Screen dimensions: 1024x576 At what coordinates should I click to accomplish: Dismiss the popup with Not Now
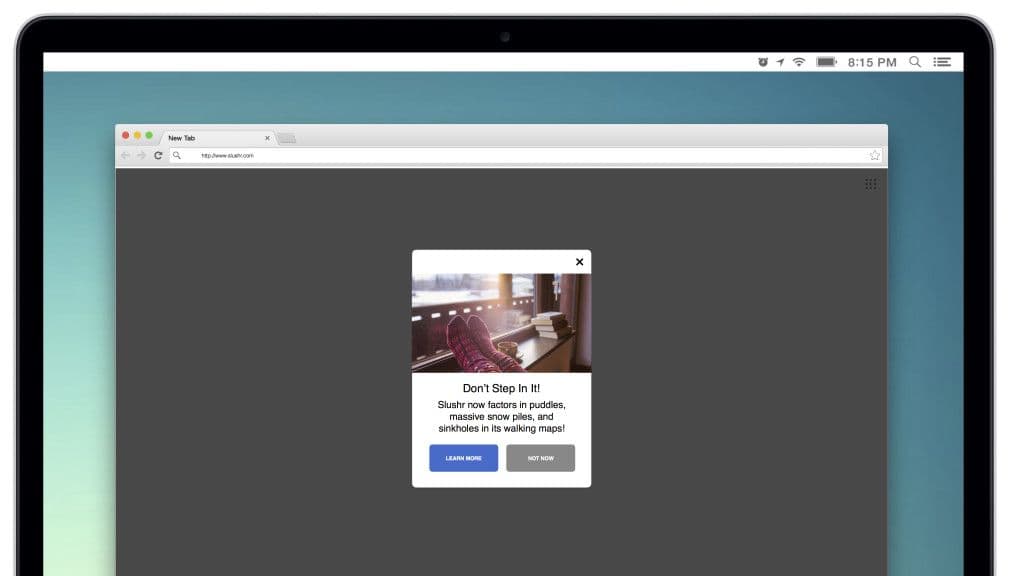540,458
